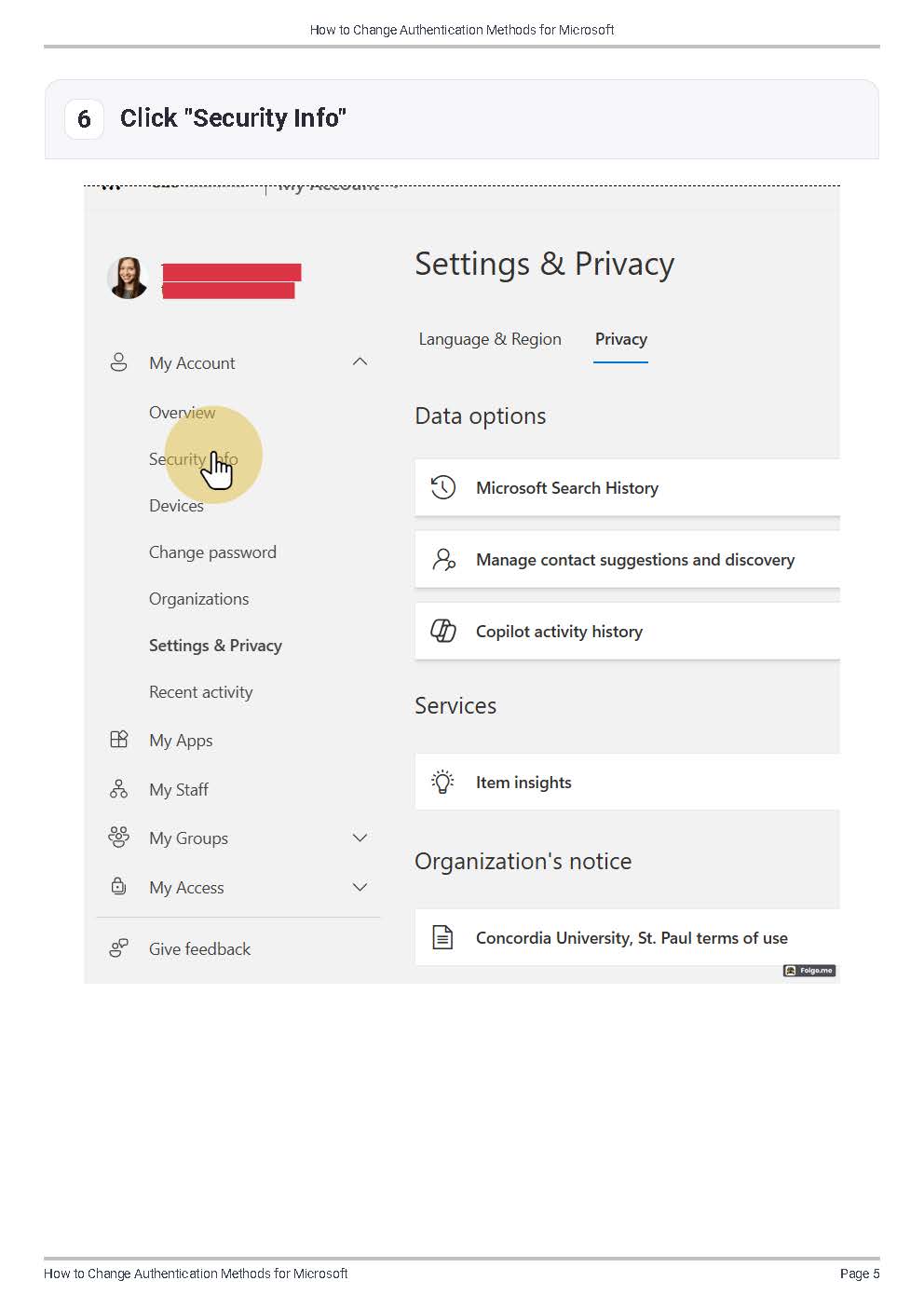The height and width of the screenshot is (1308, 924).
Task: Expand the My Groups section chevron
Action: pyautogui.click(x=360, y=838)
